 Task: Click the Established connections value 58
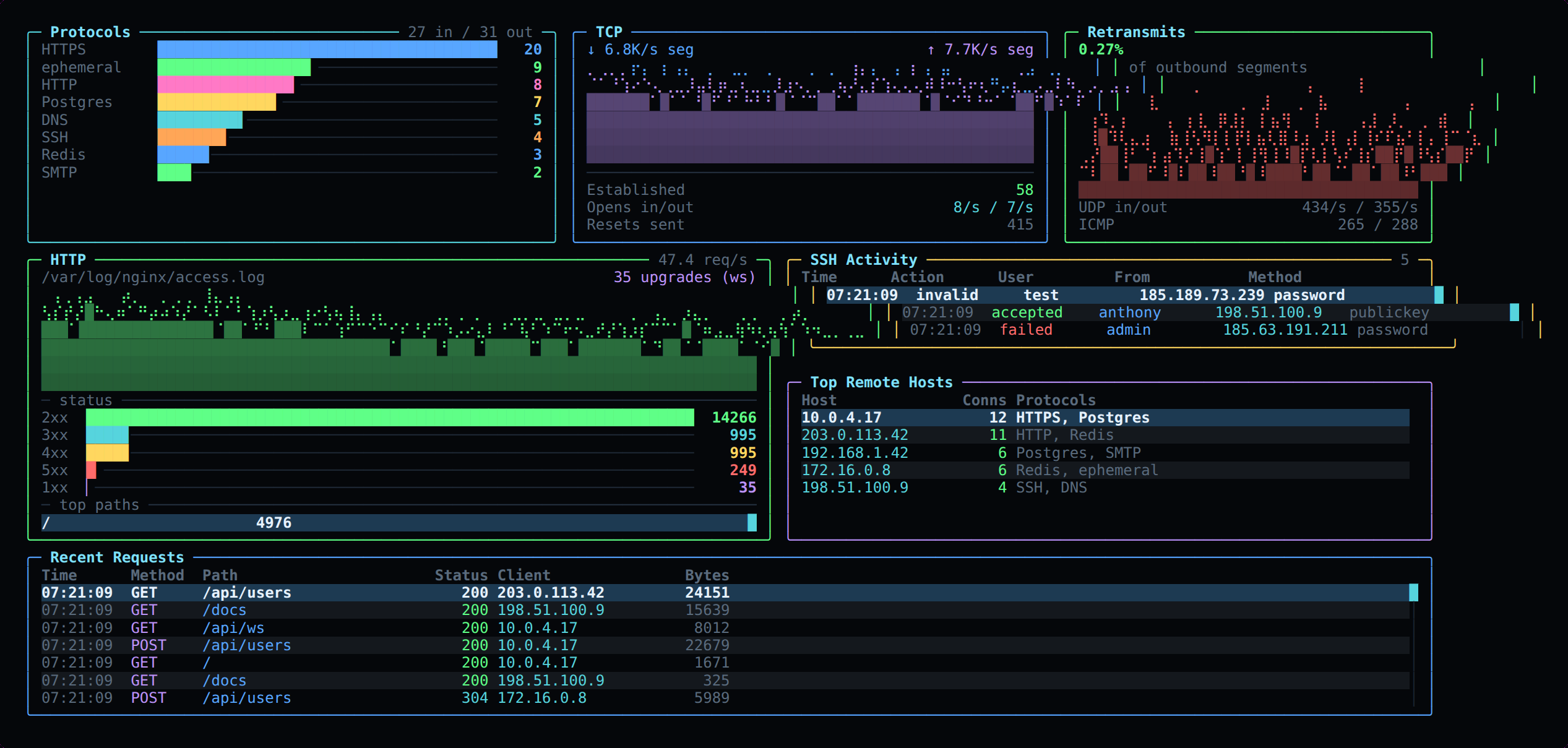click(x=1025, y=190)
